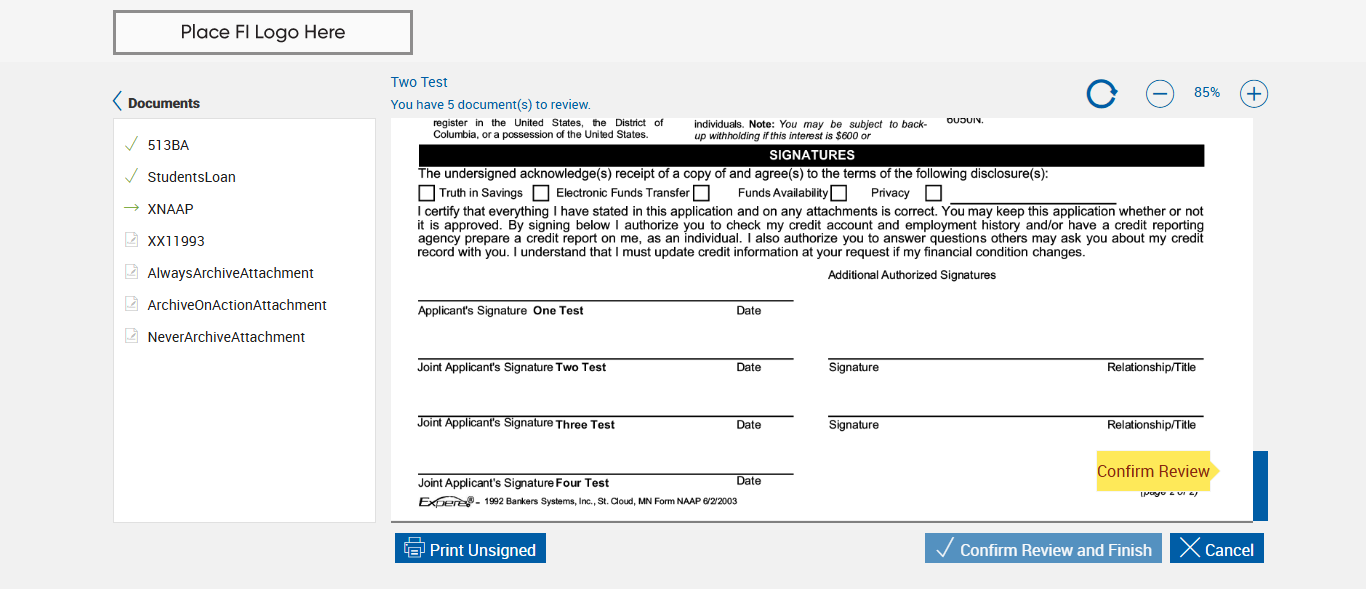Click the document icon beside NeverArchiveAttachment
The image size is (1366, 589).
click(131, 336)
